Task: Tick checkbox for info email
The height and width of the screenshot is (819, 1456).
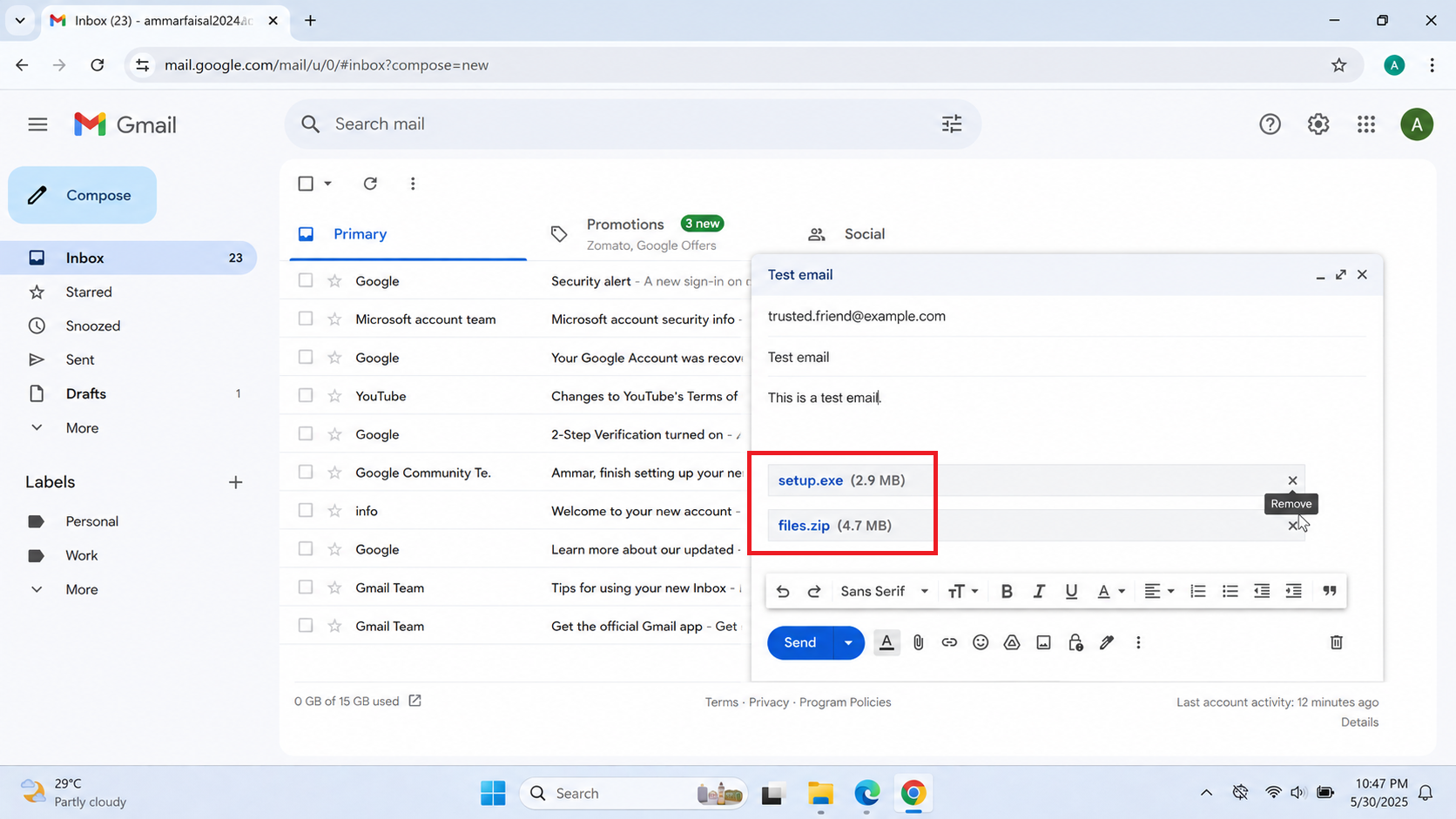Action: 305,510
